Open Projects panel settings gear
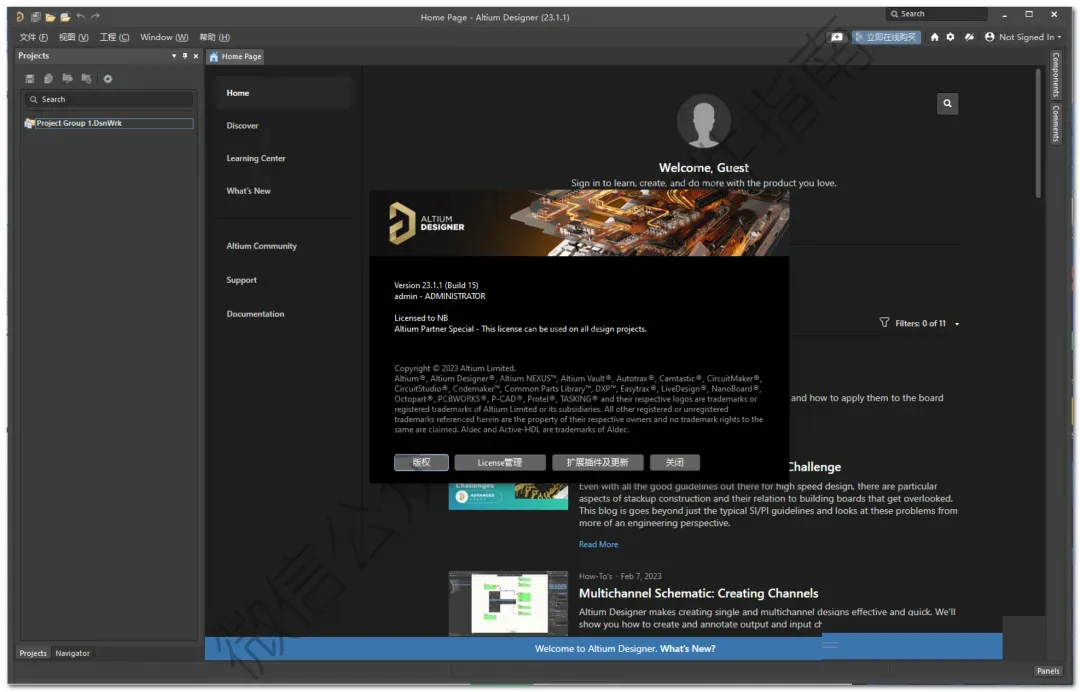The height and width of the screenshot is (692, 1080). 107,78
